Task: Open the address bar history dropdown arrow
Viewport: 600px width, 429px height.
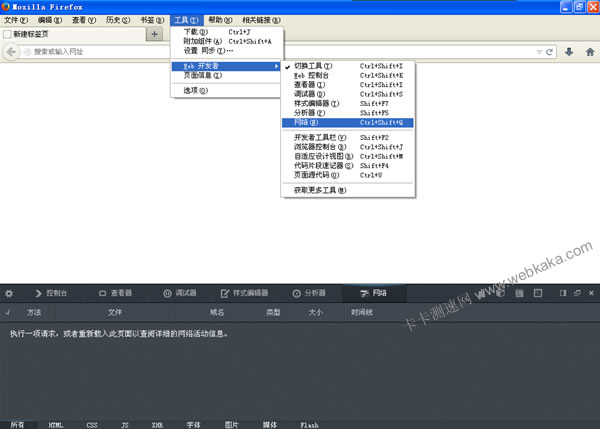Action: (x=539, y=52)
